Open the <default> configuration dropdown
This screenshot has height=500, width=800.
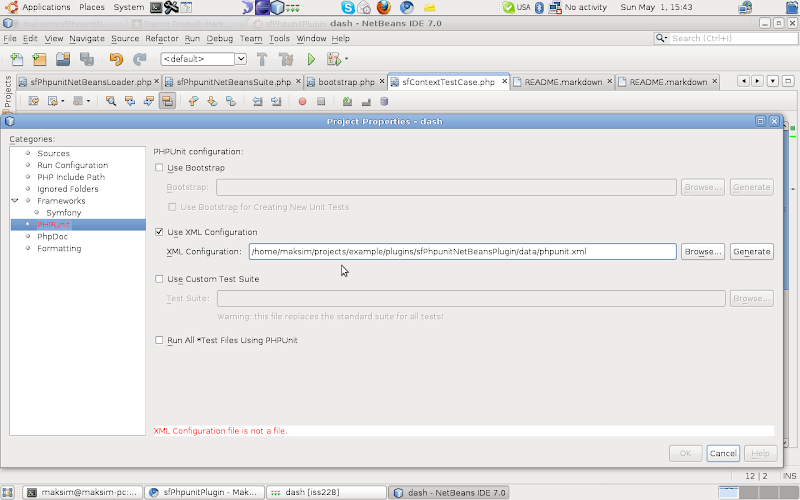tap(241, 59)
